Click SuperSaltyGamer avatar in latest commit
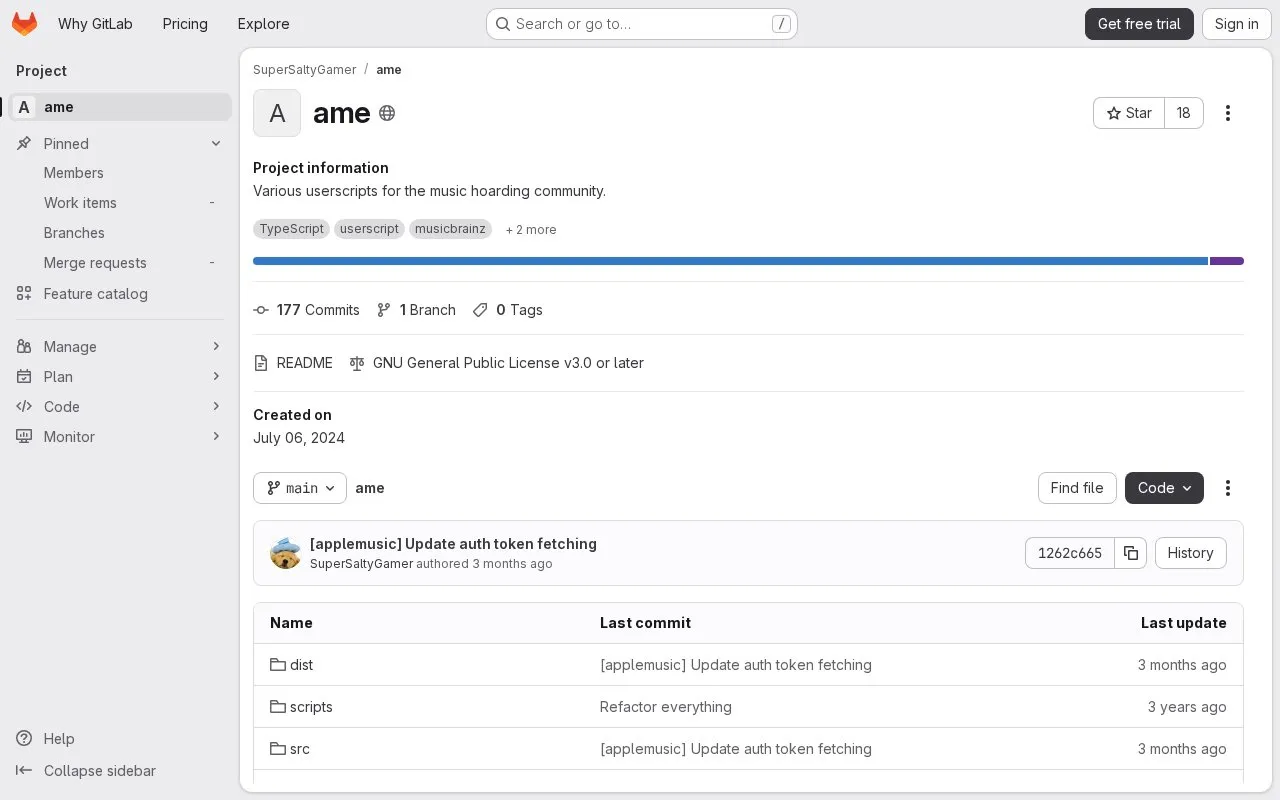Viewport: 1280px width, 800px height. (x=286, y=553)
